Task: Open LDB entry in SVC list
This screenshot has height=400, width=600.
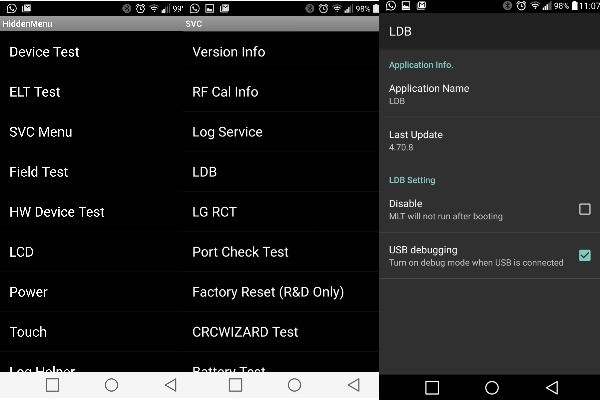Action: point(281,172)
